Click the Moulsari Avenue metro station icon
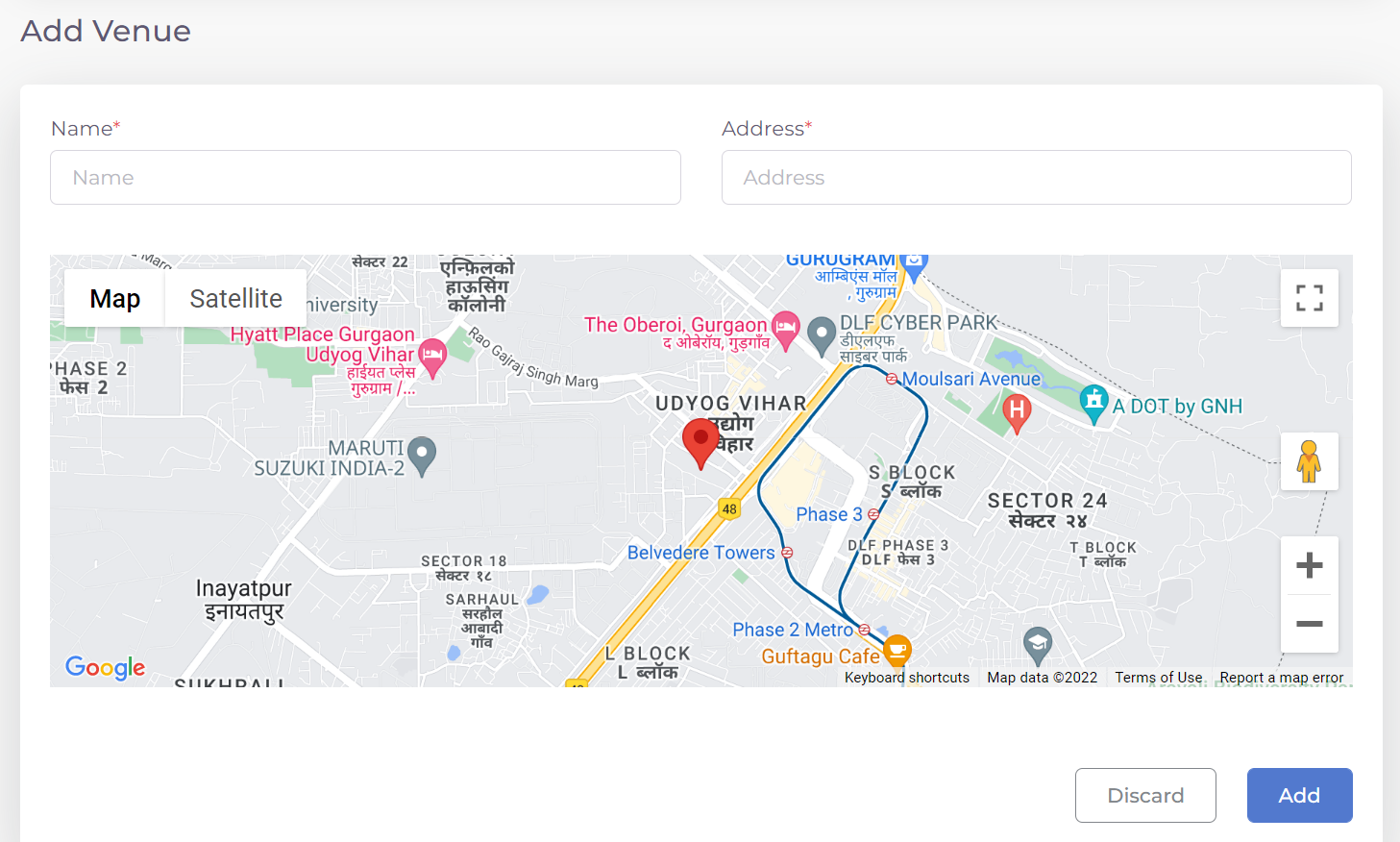Screen dimensions: 1400x842 pos(892,379)
